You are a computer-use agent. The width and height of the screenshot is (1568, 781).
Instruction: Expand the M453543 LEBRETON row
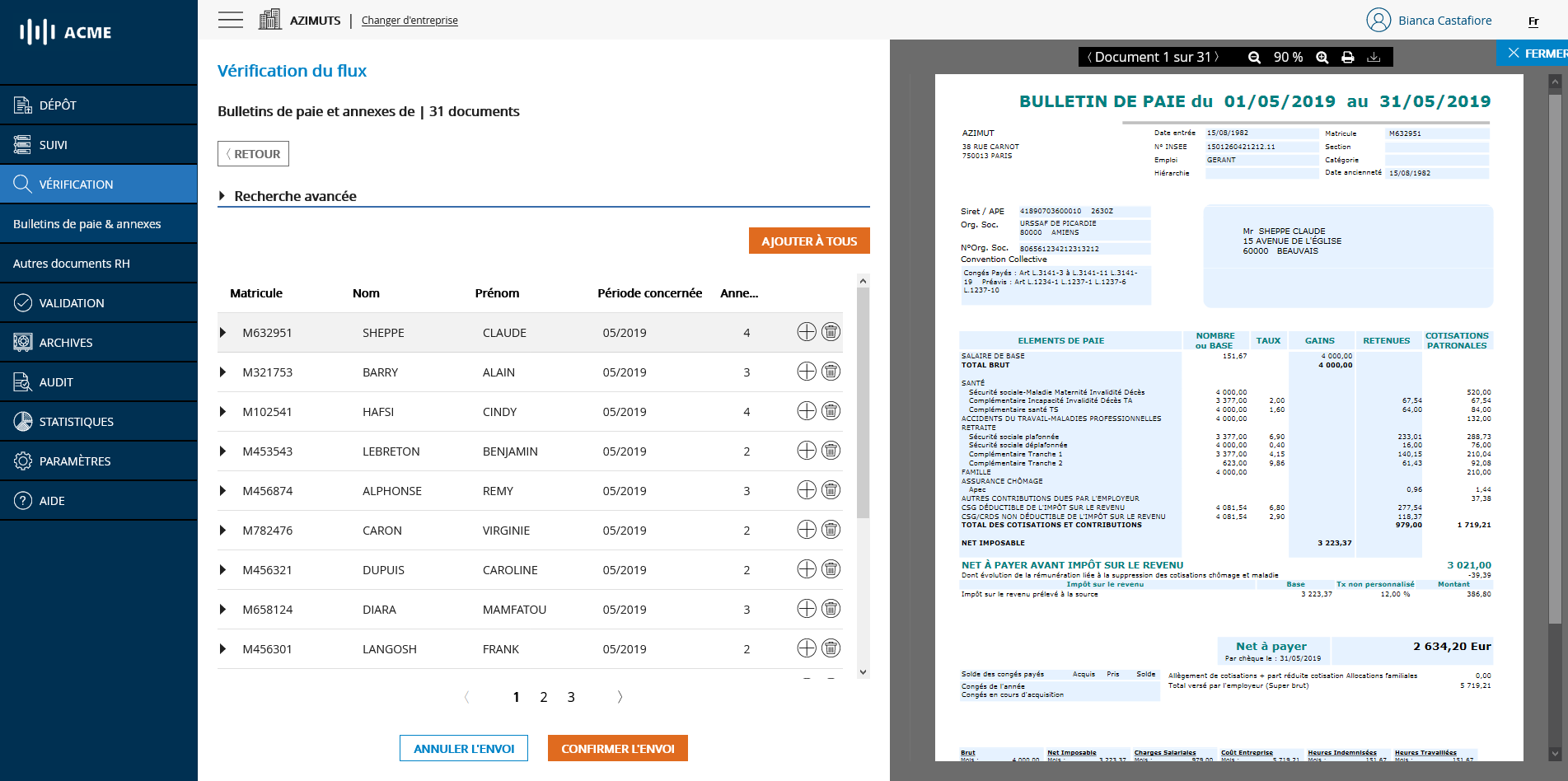click(222, 451)
